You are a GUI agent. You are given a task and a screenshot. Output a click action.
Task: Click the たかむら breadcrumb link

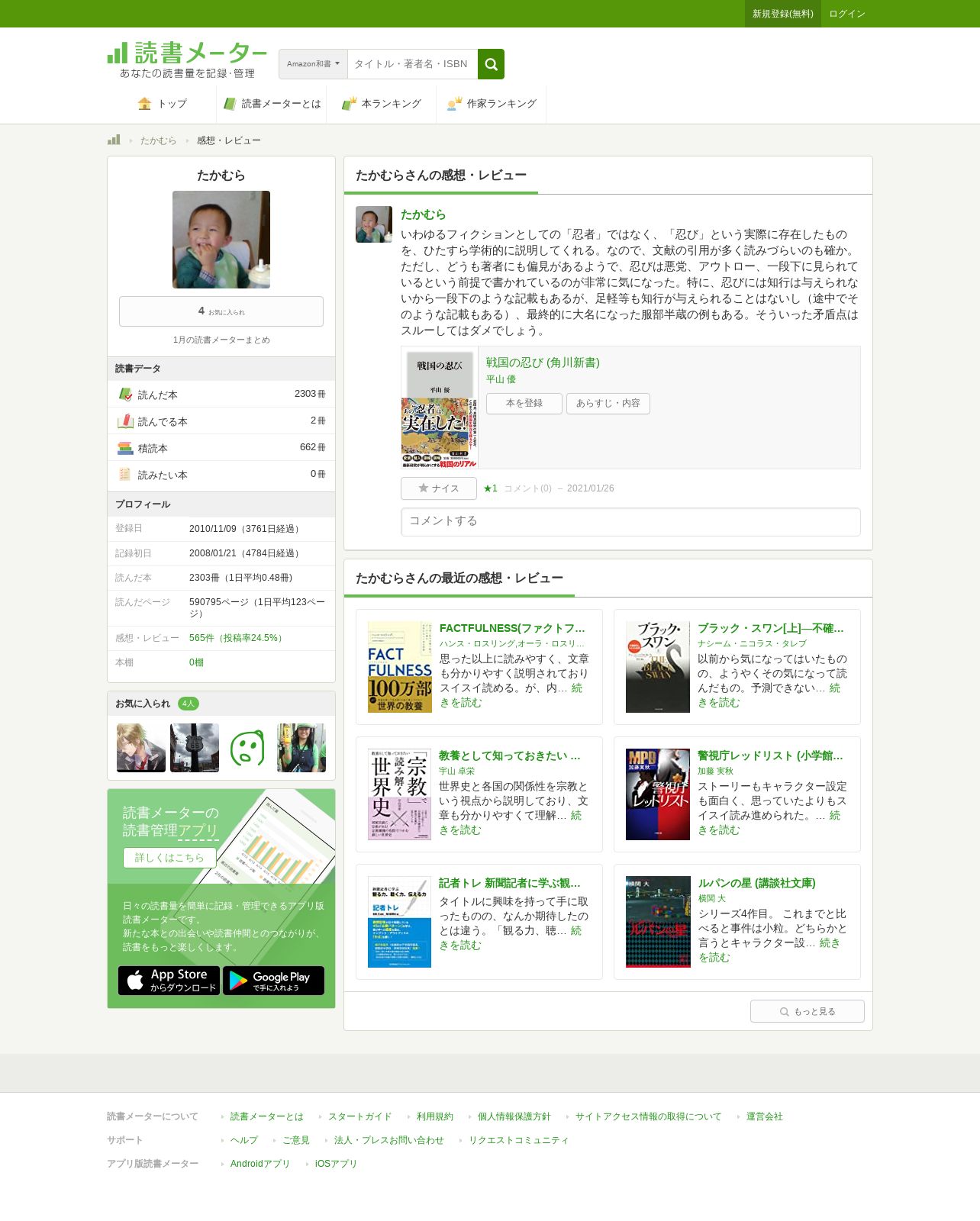158,140
